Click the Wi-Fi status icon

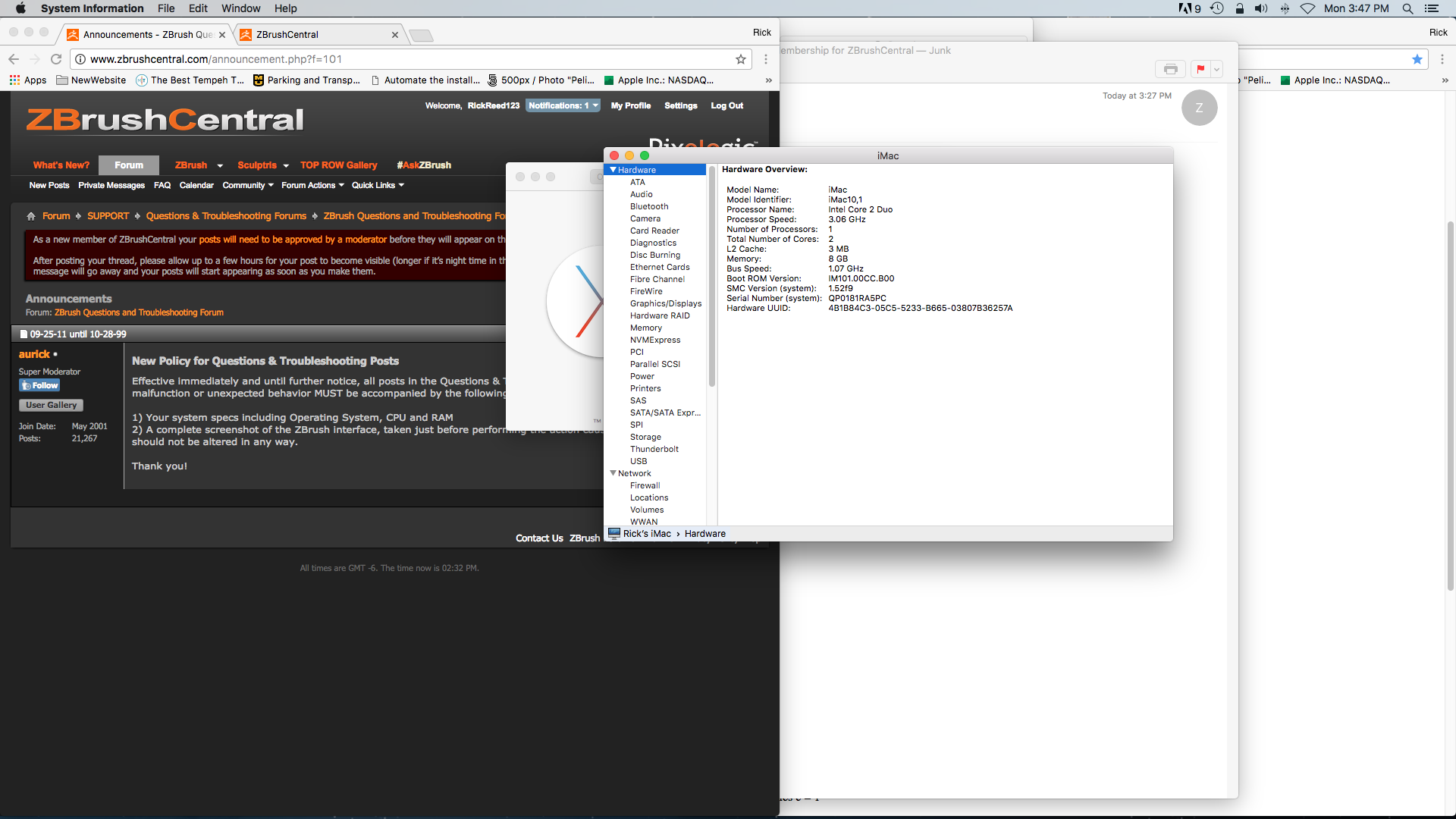1307,8
